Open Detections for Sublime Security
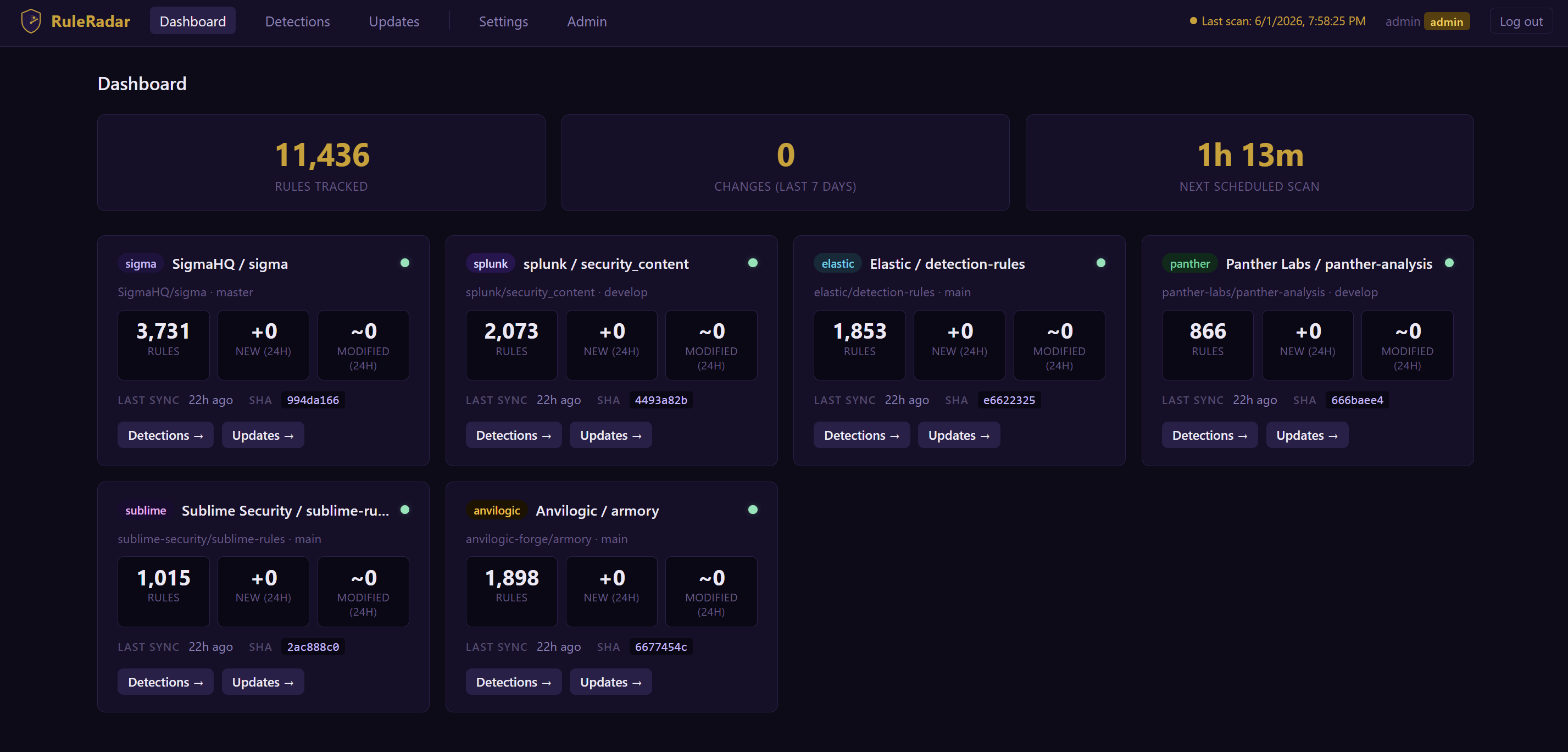 pos(165,682)
